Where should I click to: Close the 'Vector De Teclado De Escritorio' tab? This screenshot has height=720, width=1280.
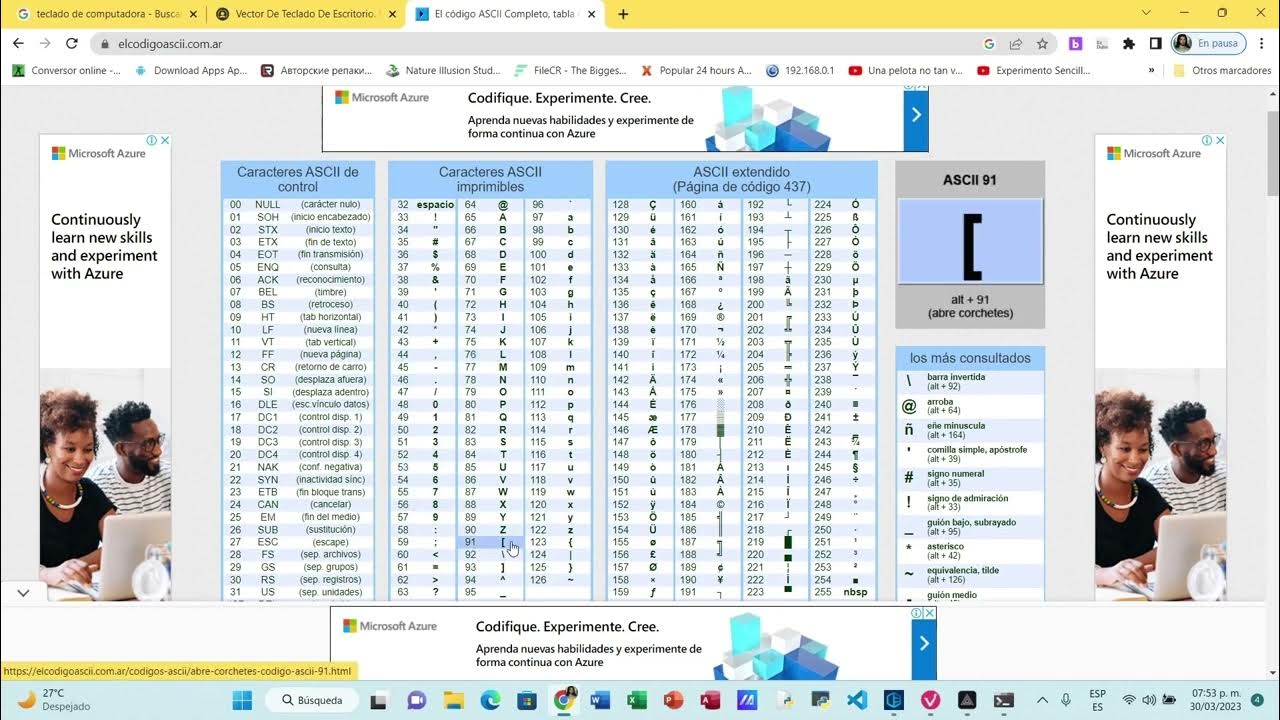coord(390,15)
